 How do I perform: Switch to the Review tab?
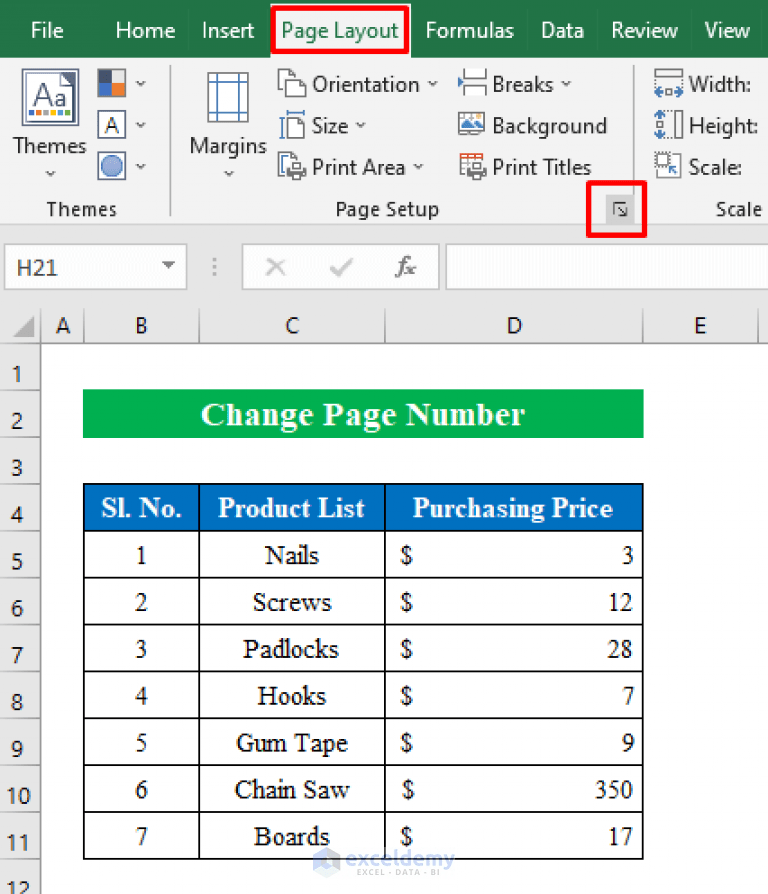[644, 30]
